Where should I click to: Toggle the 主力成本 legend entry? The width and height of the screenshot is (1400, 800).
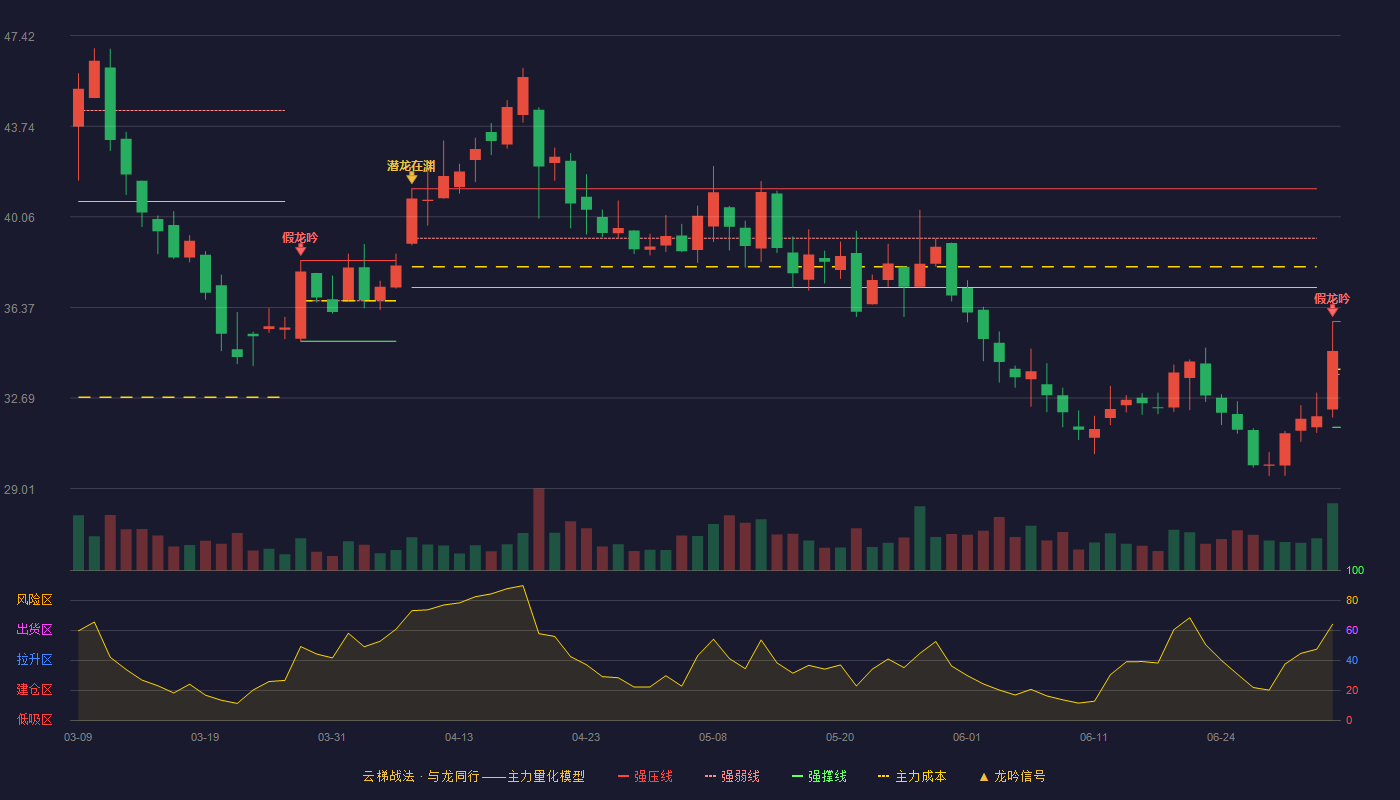(x=912, y=776)
